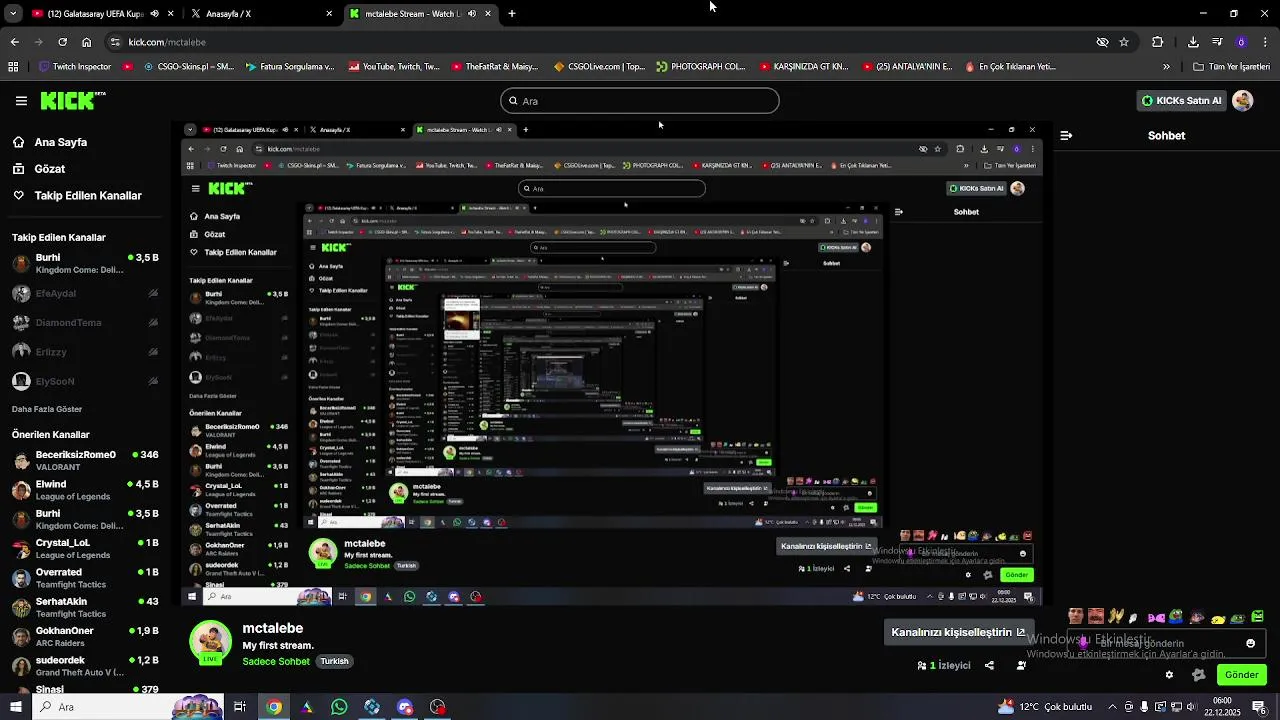Select Takip Edilen Kanallar in the sidebar menu
The height and width of the screenshot is (720, 1280).
(88, 195)
